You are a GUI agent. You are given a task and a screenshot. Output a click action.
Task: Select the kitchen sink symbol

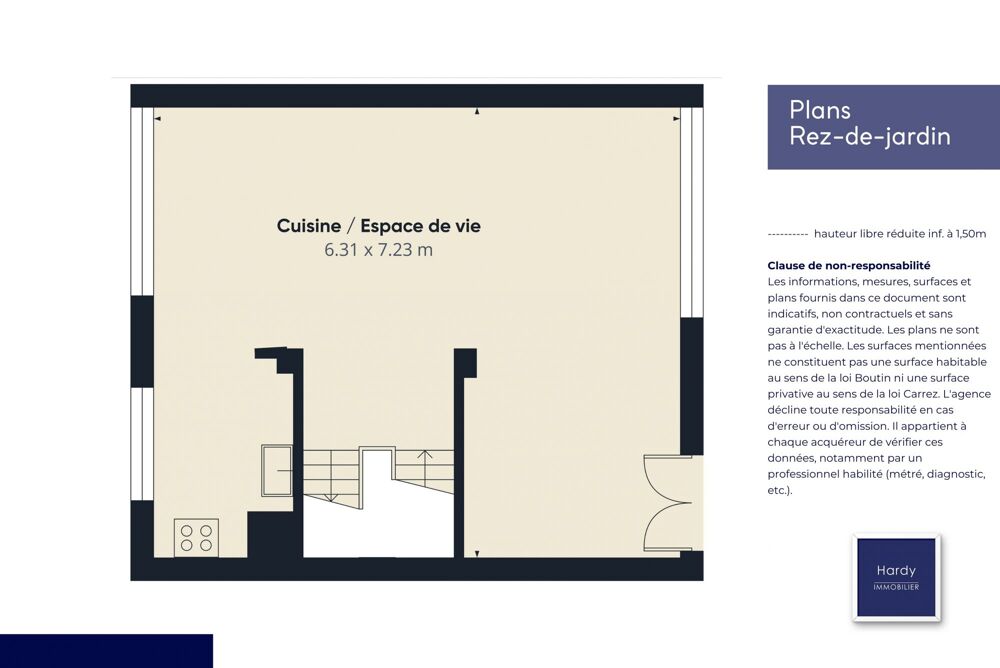pos(277,470)
